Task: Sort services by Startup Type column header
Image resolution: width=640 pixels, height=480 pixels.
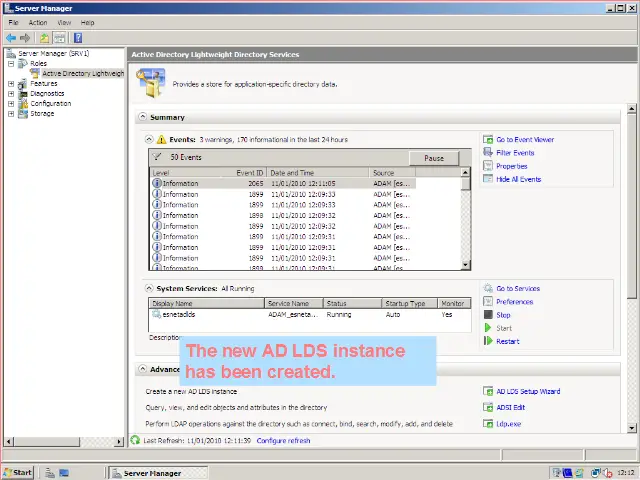Action: coord(409,303)
